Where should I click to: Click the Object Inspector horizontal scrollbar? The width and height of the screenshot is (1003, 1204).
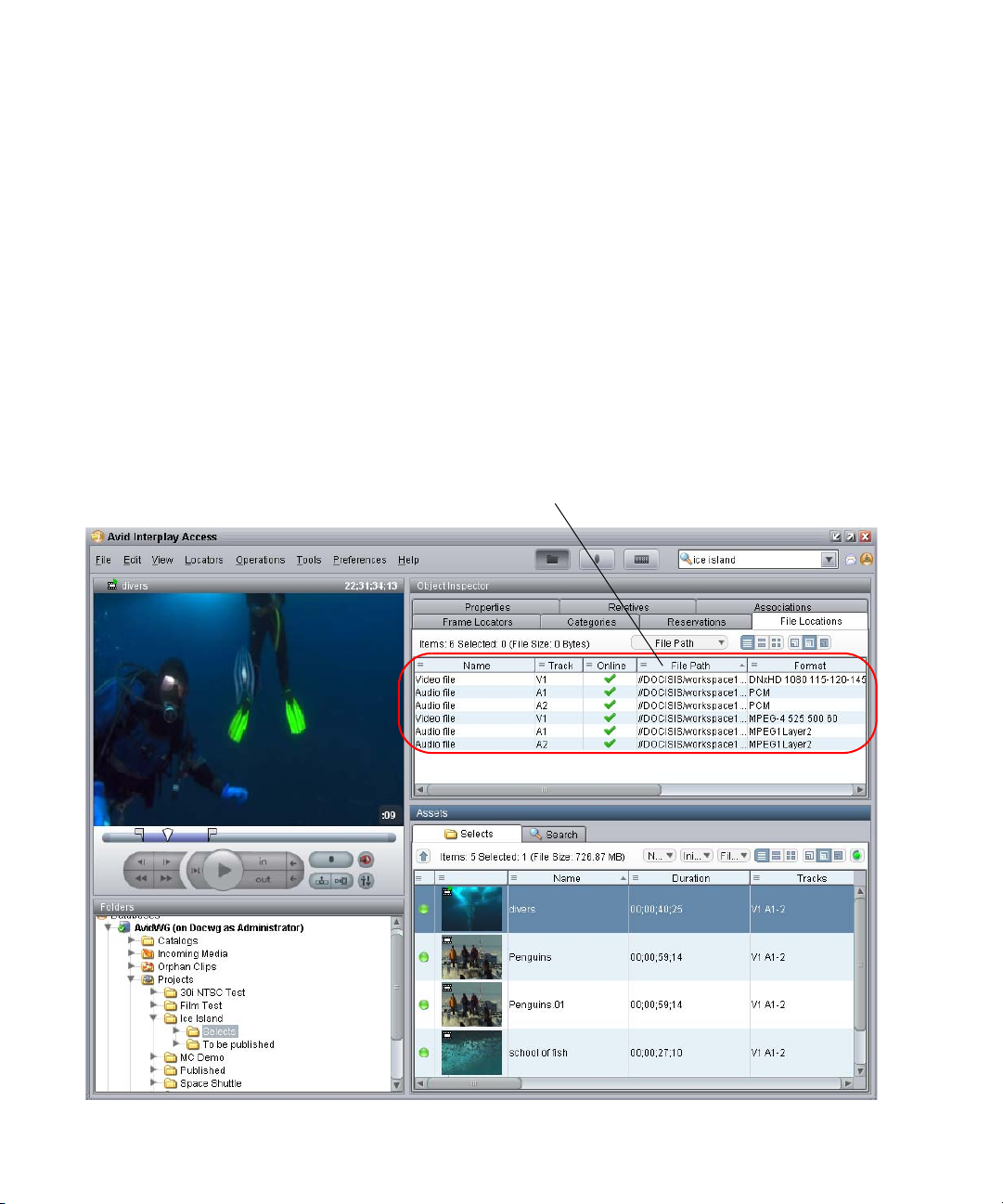tap(544, 790)
